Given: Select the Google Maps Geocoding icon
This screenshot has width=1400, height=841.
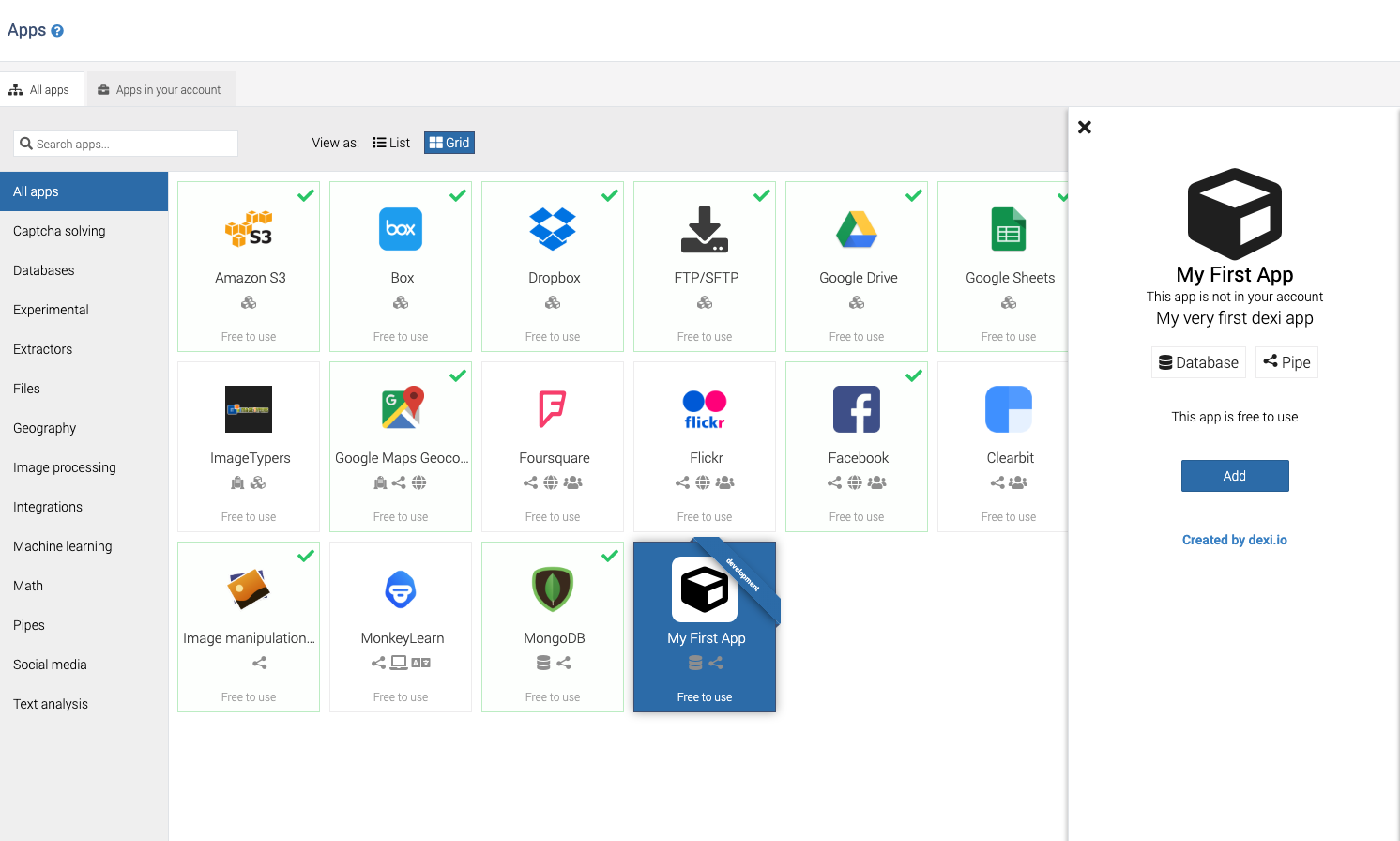Looking at the screenshot, I should coord(401,409).
